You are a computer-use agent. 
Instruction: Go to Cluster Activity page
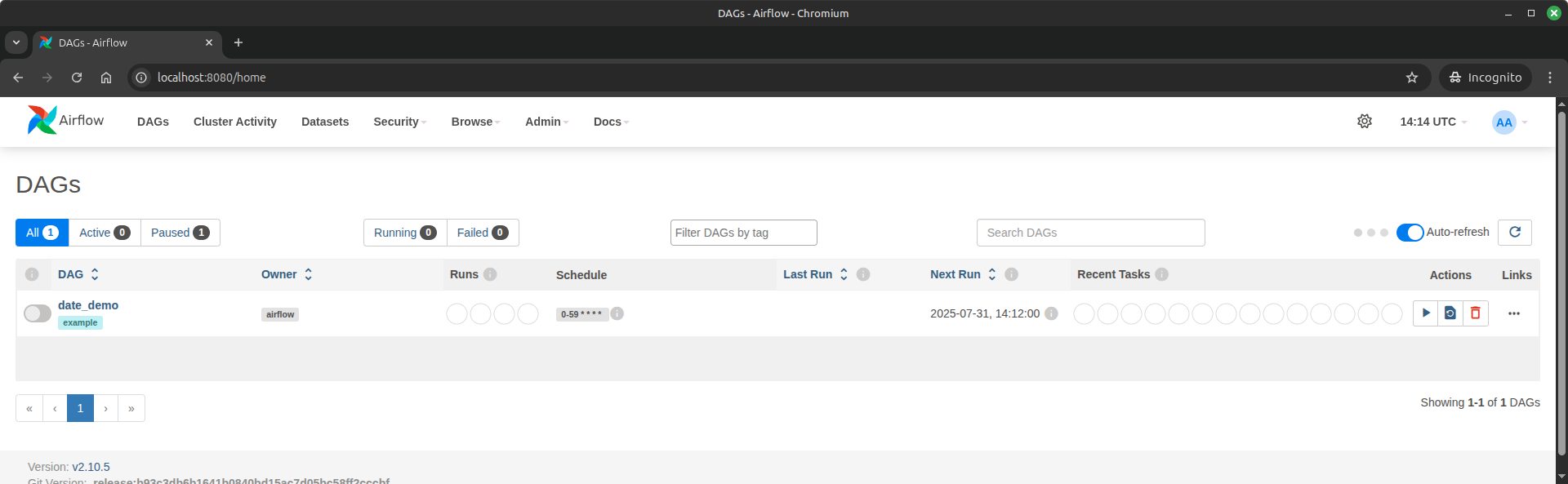click(235, 122)
